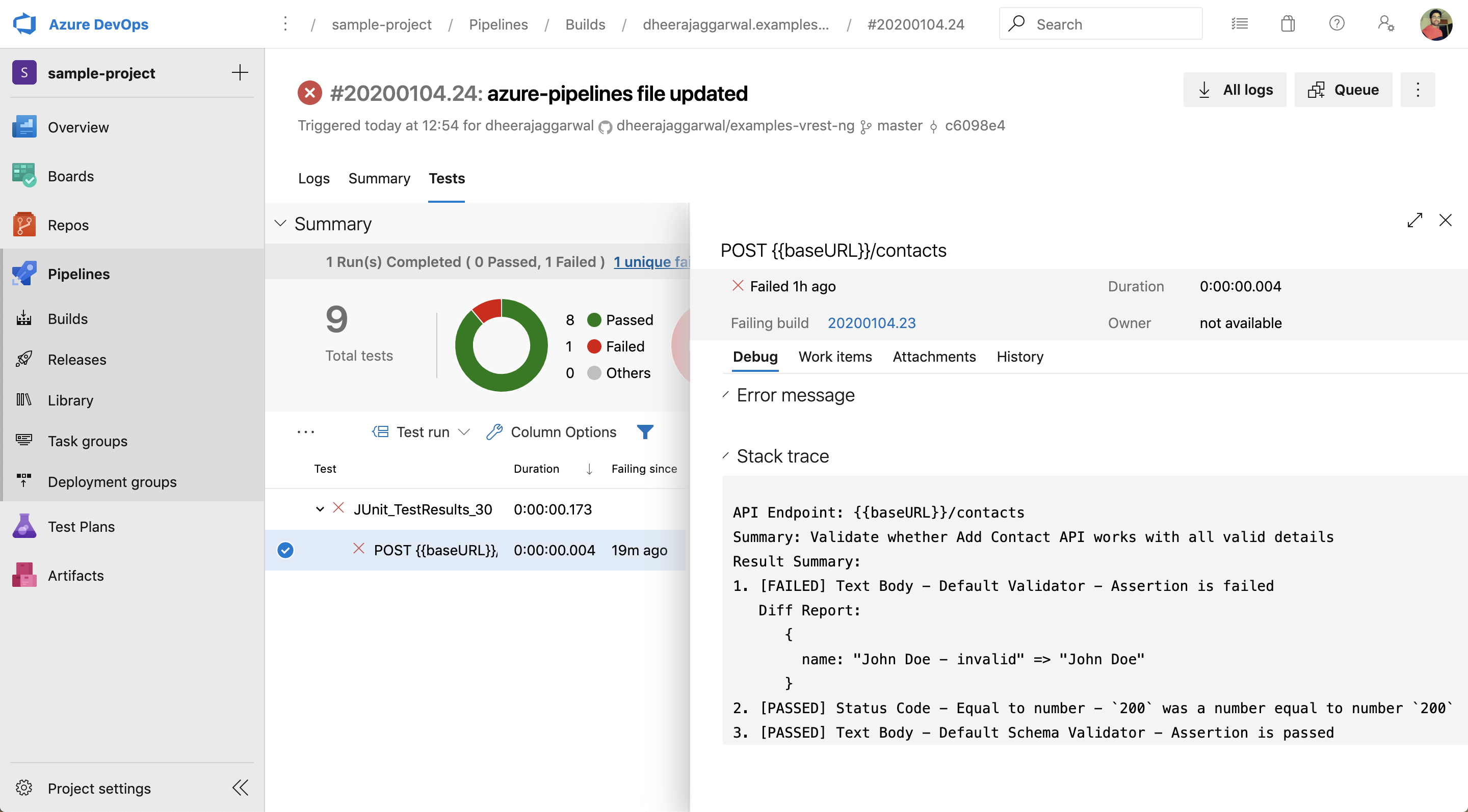Open the Marketplace shopping bag icon
1468x812 pixels.
(1288, 24)
